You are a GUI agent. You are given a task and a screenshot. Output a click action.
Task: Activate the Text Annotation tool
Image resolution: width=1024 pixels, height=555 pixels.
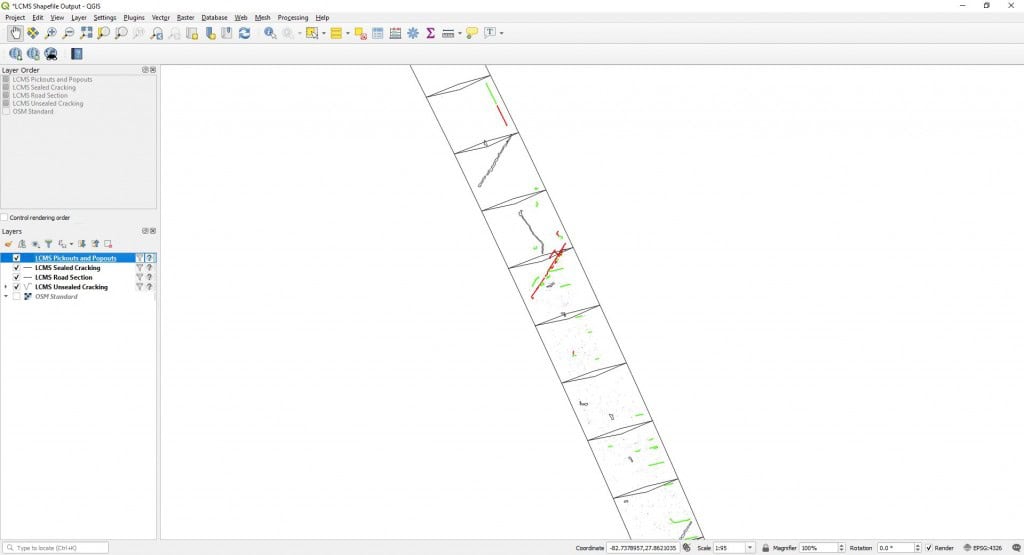coord(490,33)
